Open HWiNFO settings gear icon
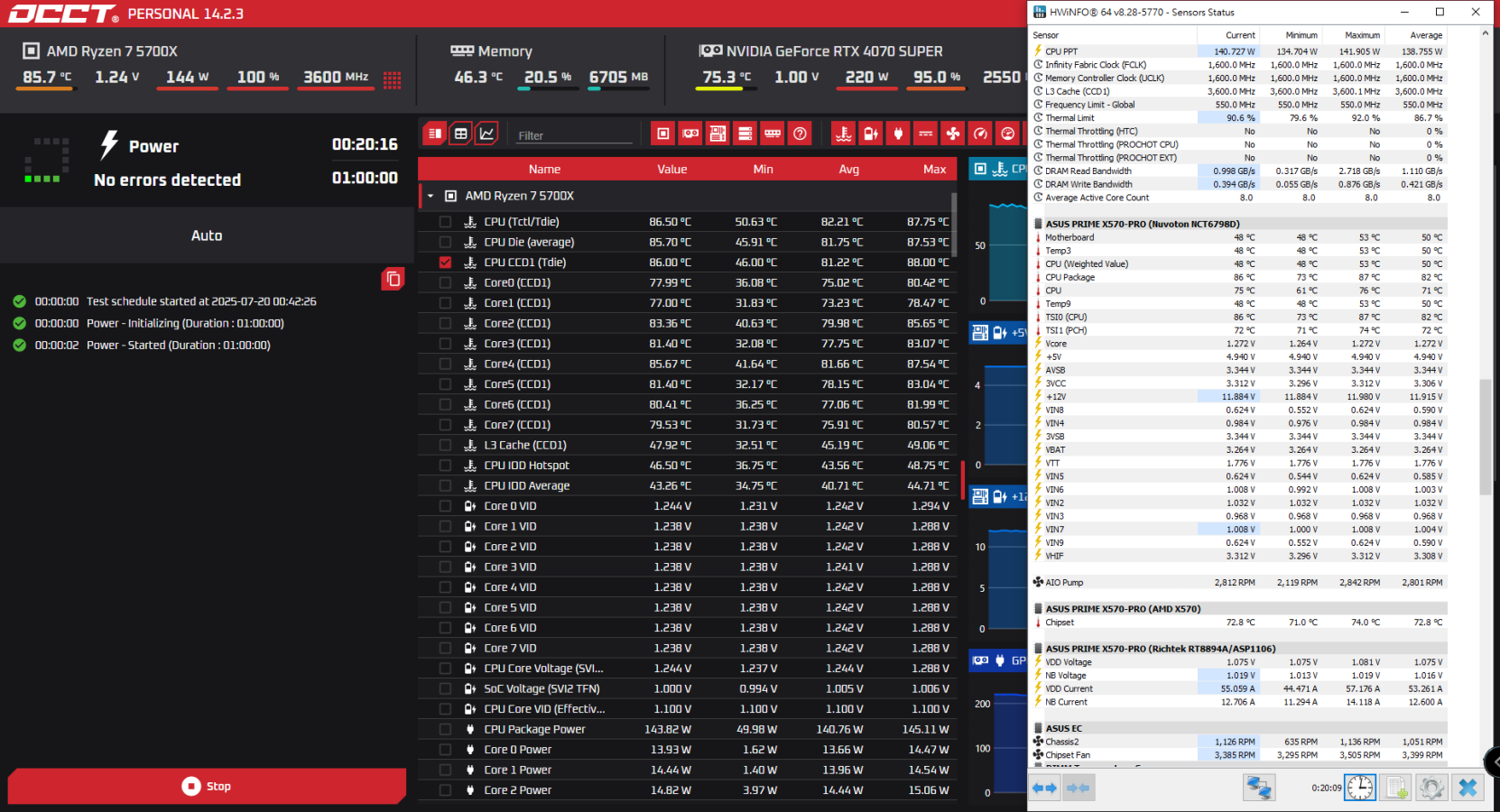This screenshot has width=1500, height=812. [x=1431, y=788]
